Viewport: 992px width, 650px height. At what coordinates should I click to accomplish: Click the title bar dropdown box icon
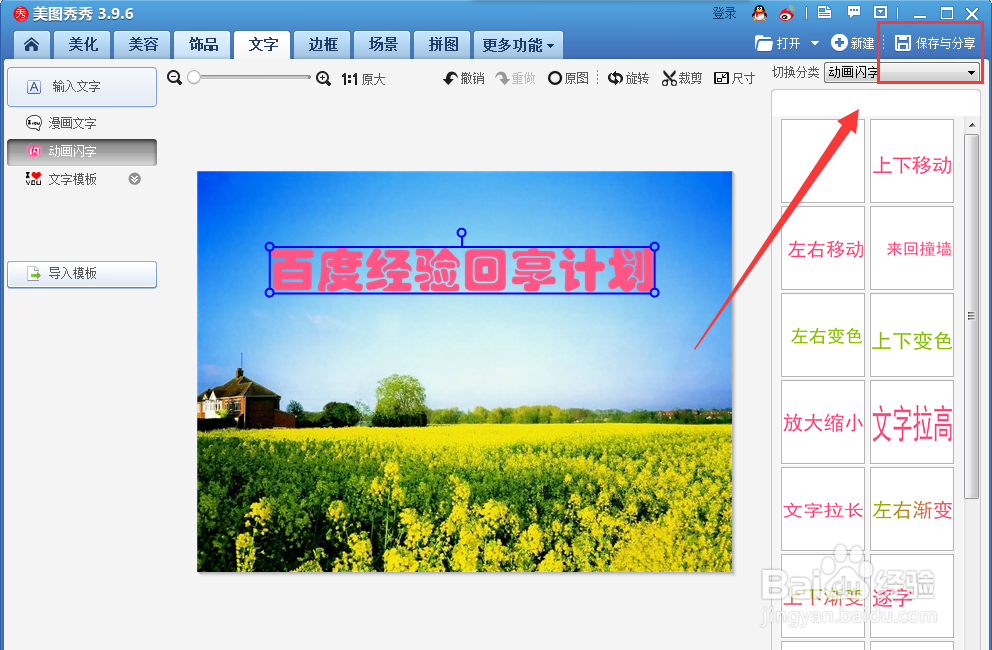(881, 12)
